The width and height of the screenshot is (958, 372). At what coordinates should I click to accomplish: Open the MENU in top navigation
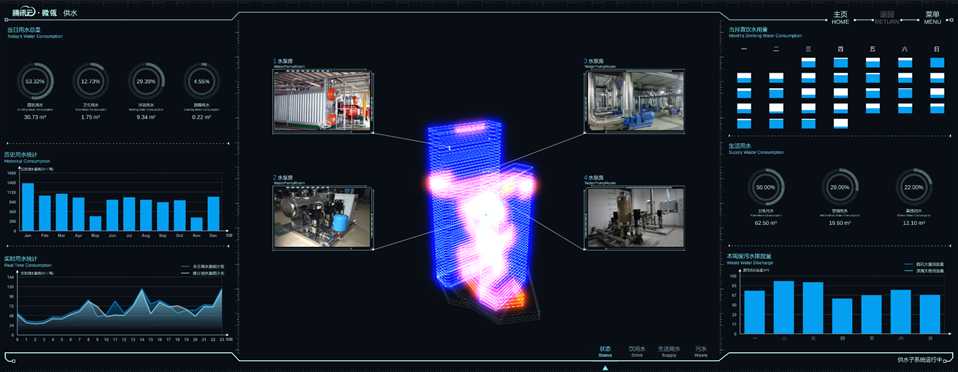[x=932, y=17]
